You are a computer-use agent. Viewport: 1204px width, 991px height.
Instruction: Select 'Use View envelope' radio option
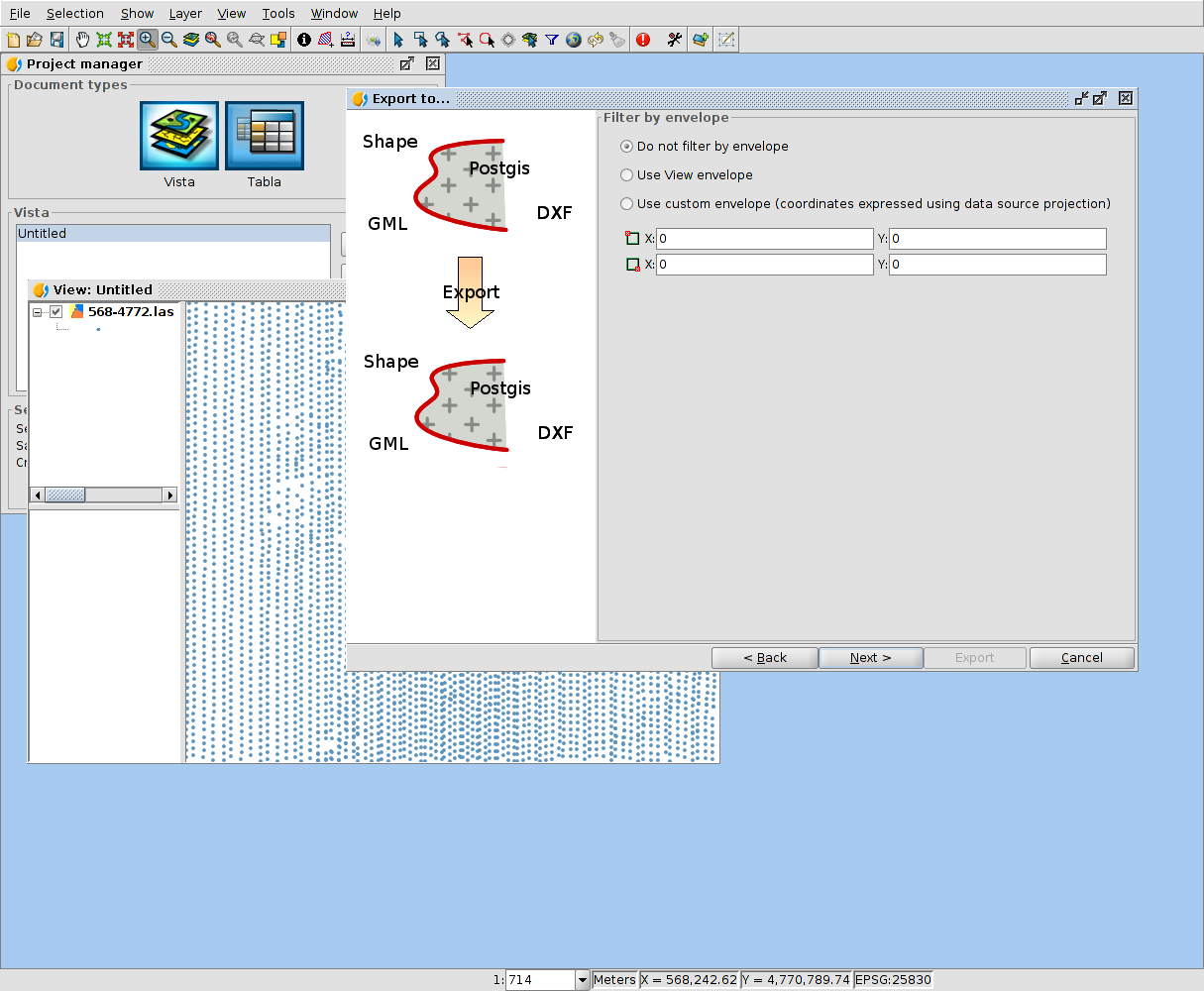[x=626, y=175]
